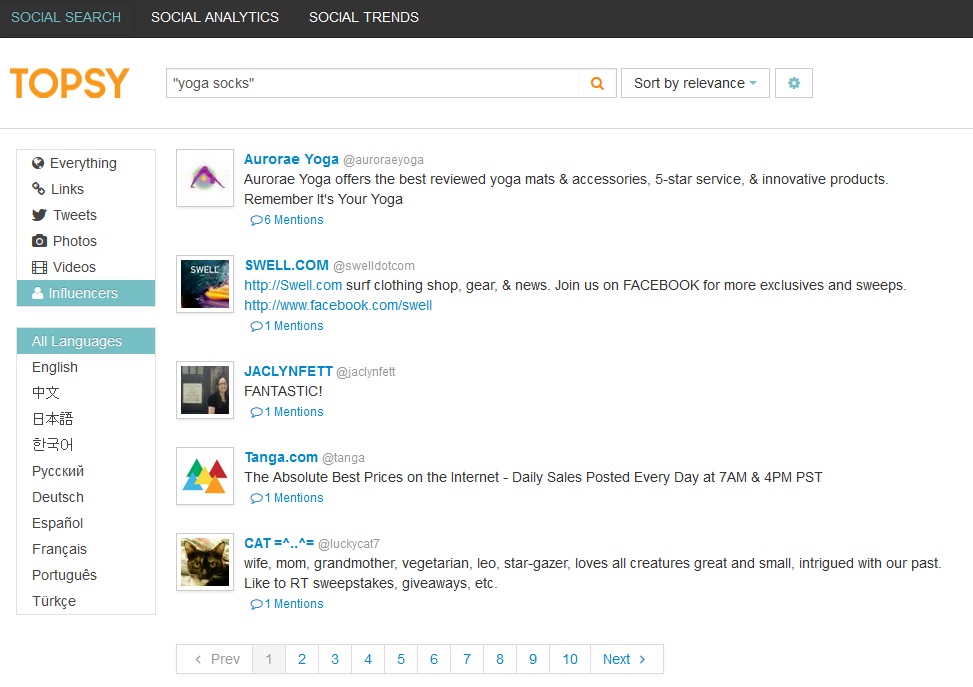Viewport: 973px width, 687px height.
Task: Filter by Français language
Action: [x=86, y=549]
